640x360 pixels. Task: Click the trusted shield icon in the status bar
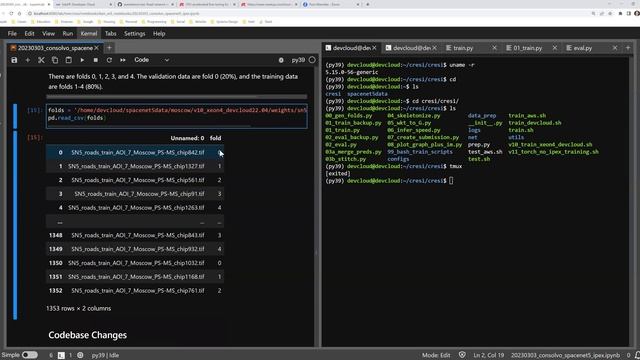(462, 355)
